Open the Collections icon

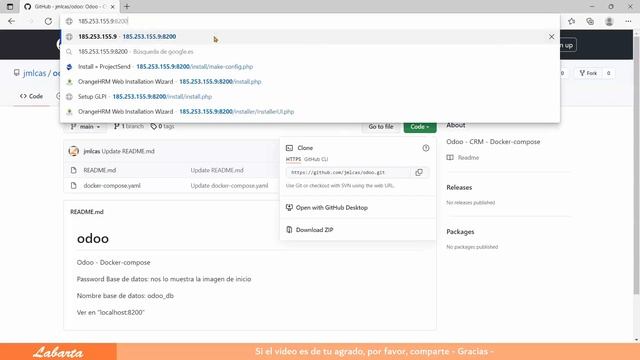590,21
